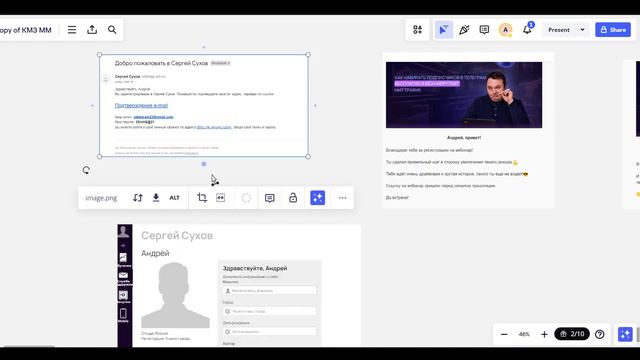Click the fit-width frame icon
The width and height of the screenshot is (640, 360).
pos(220,198)
